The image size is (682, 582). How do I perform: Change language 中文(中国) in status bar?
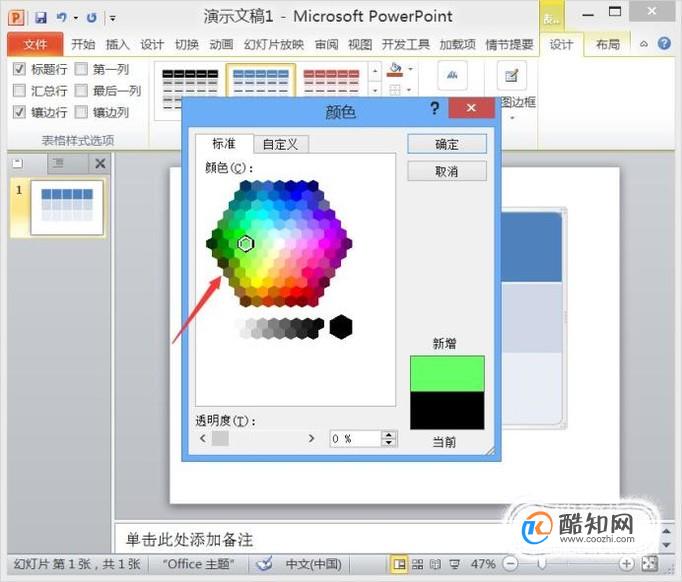tap(314, 564)
